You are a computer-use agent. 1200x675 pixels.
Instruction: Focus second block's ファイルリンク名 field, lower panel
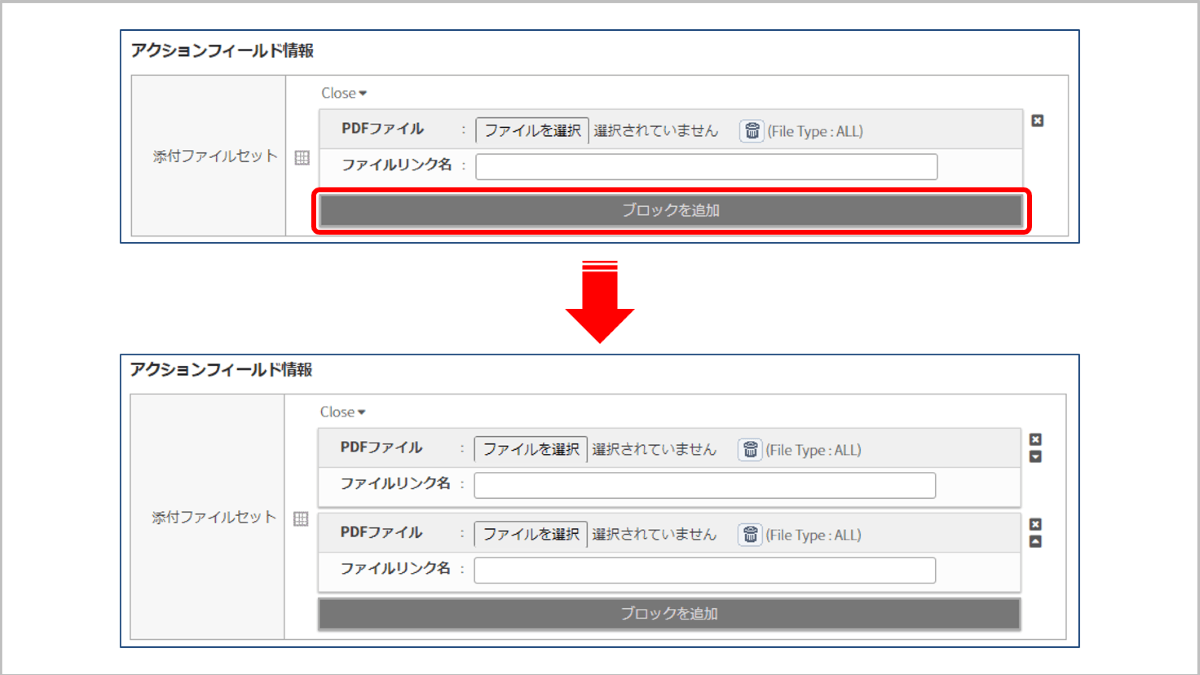704,570
